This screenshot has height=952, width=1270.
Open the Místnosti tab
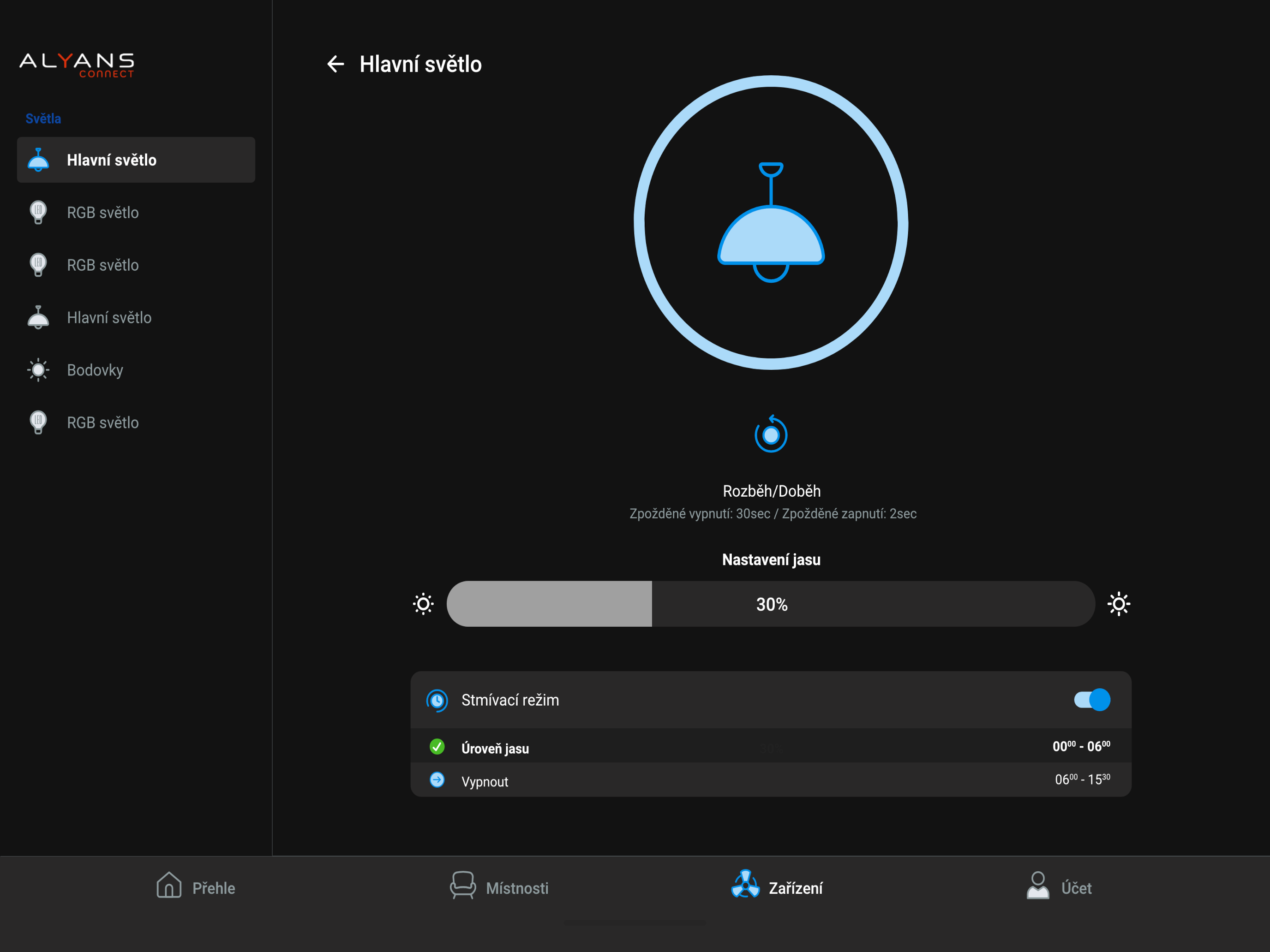(499, 887)
